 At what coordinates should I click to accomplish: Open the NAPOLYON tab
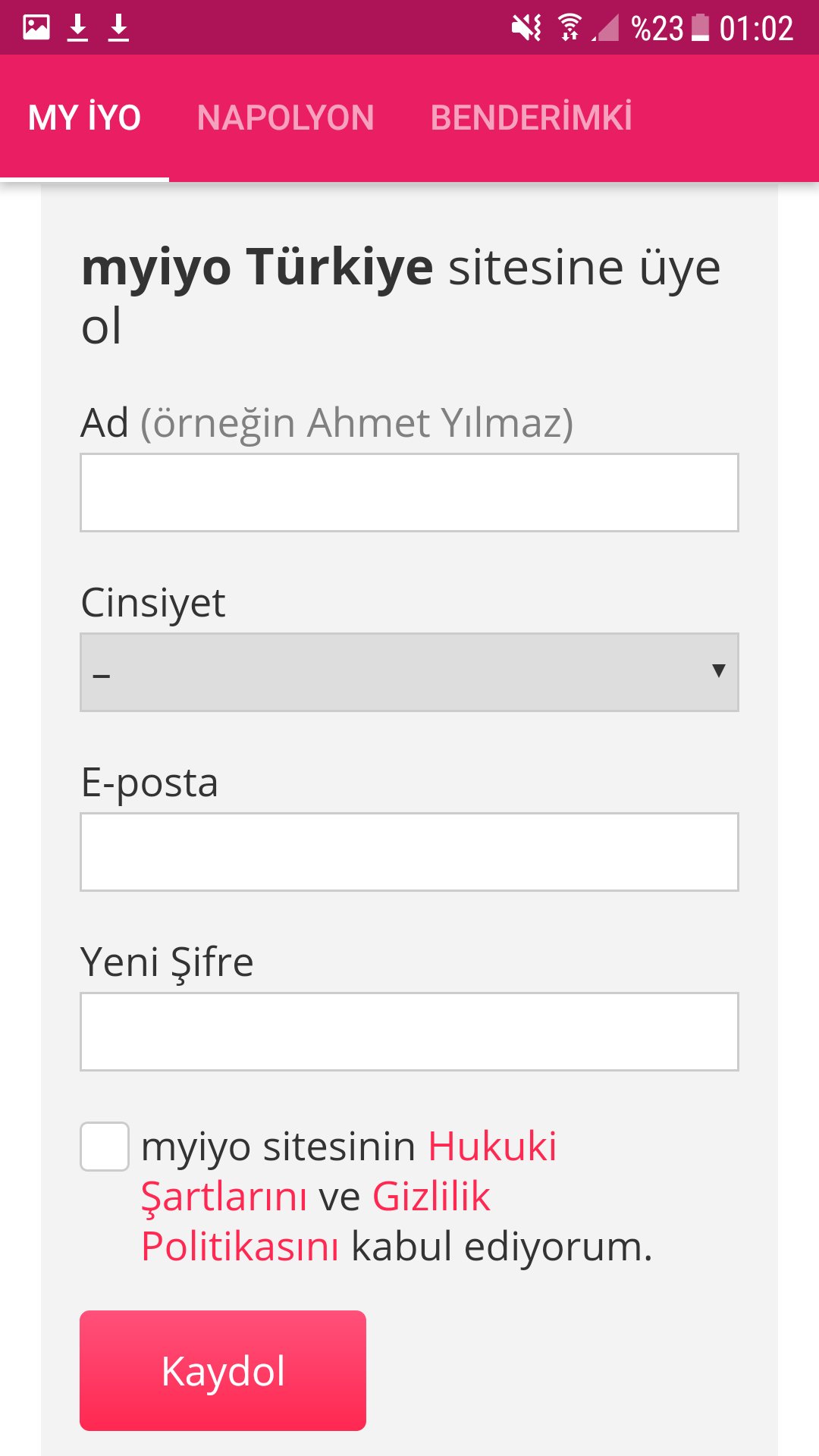click(x=286, y=118)
